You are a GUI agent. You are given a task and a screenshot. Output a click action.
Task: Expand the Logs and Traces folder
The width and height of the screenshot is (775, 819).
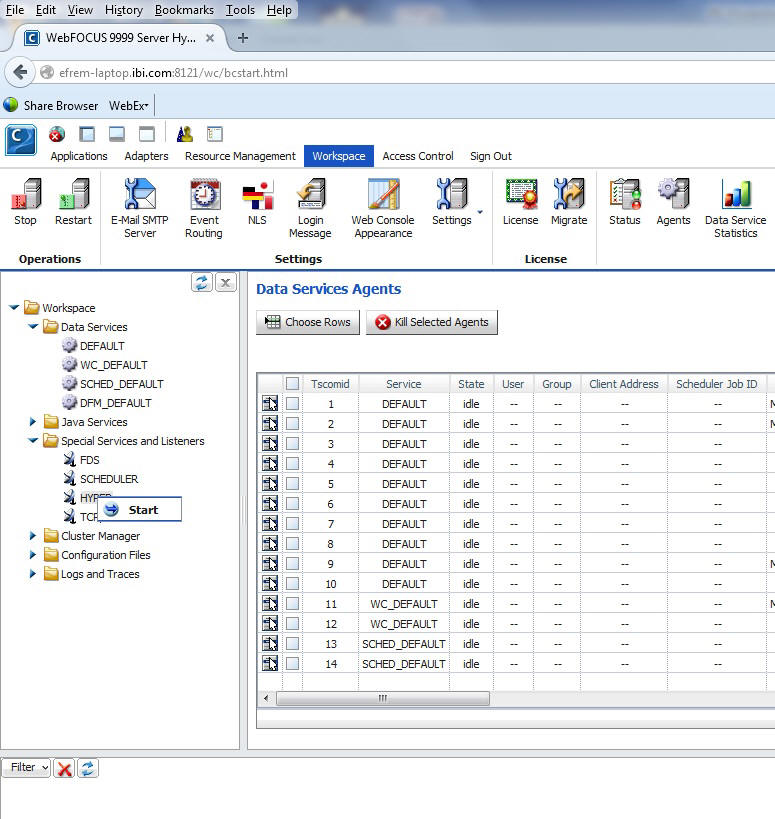[x=33, y=574]
